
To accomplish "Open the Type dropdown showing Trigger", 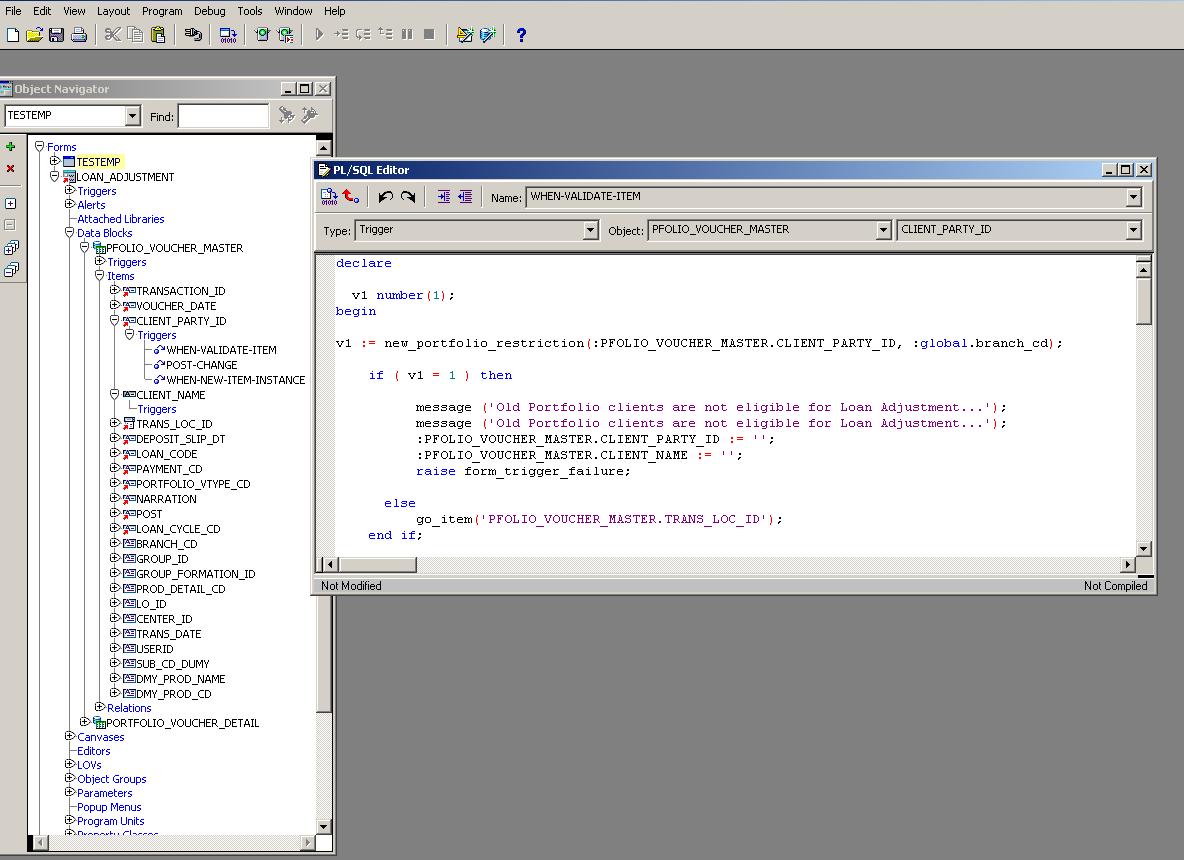I will coord(590,230).
